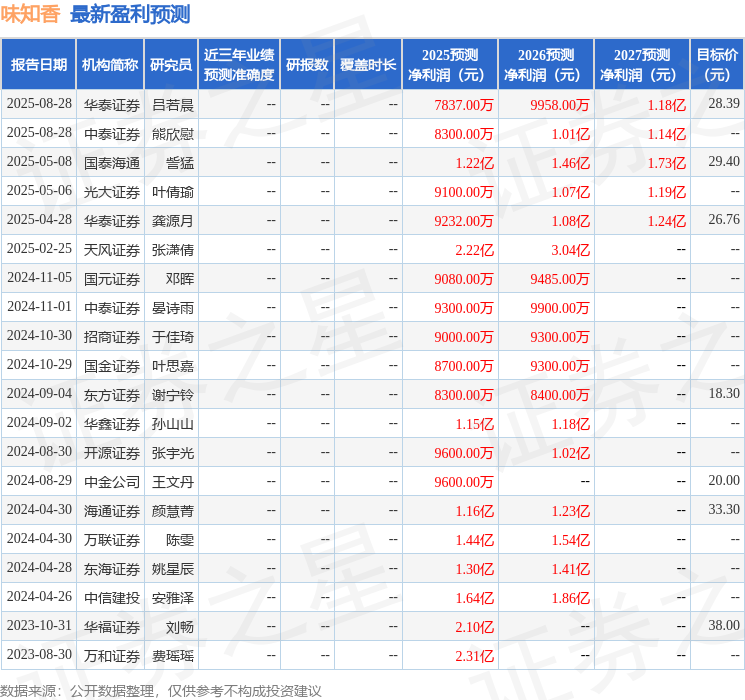
Task: Select the 中信建投 institution cell
Action: click(x=112, y=598)
